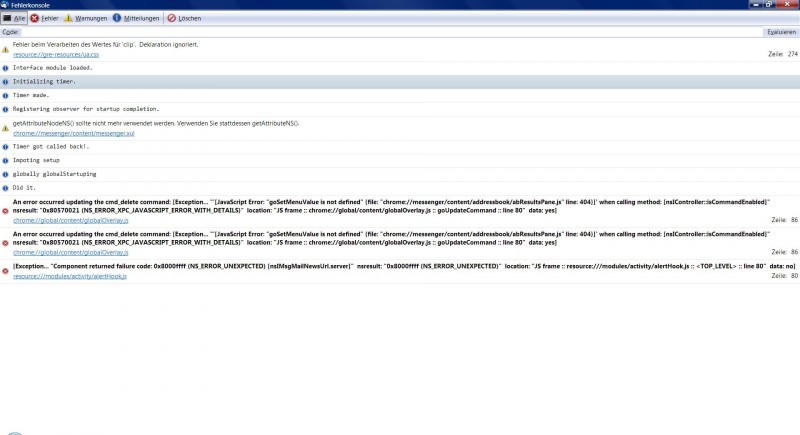The image size is (800, 435).
Task: Click the info icon next to 'Did it.'
Action: pyautogui.click(x=5, y=187)
